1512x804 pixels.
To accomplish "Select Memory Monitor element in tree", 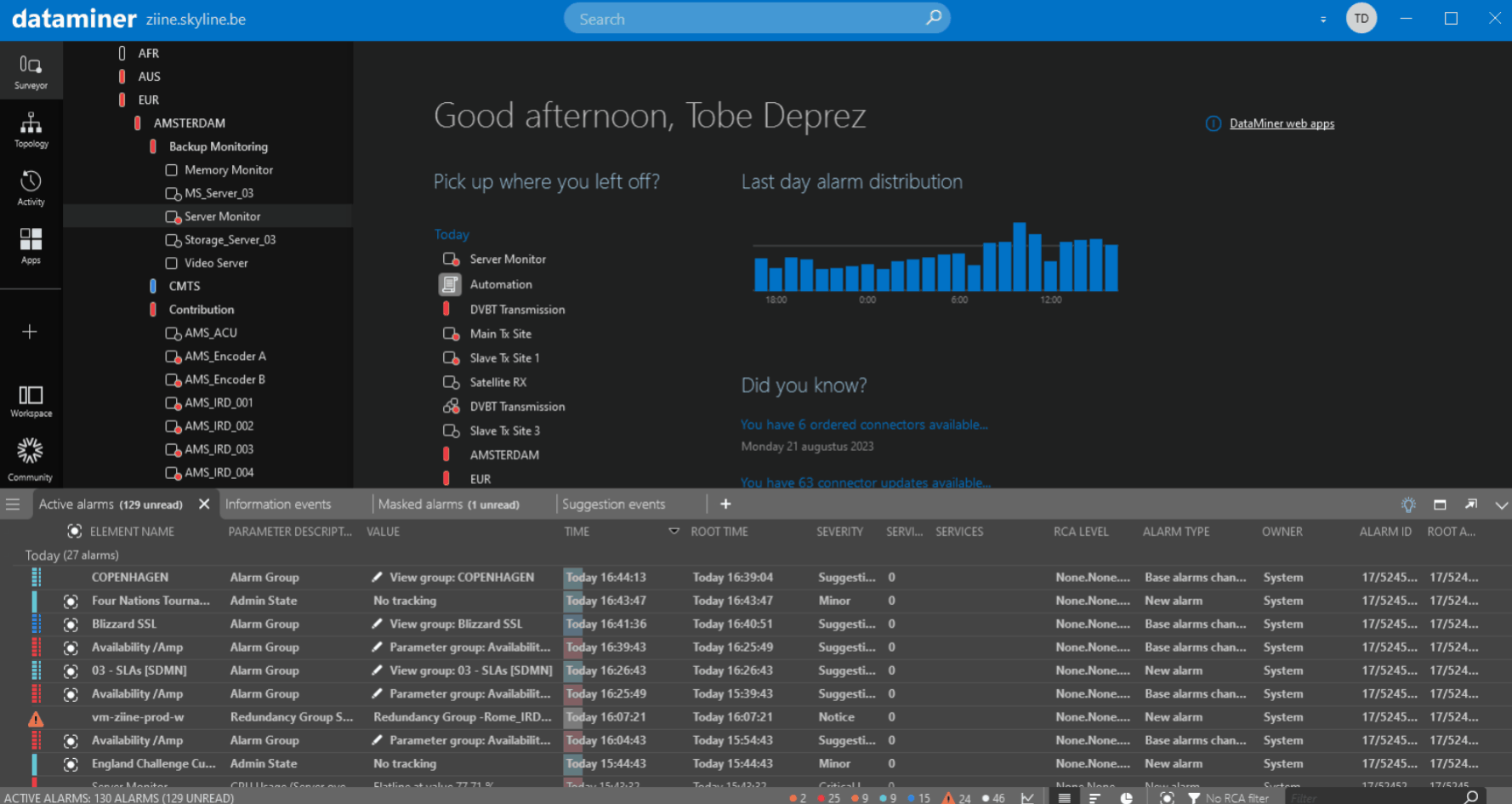I will coord(228,170).
